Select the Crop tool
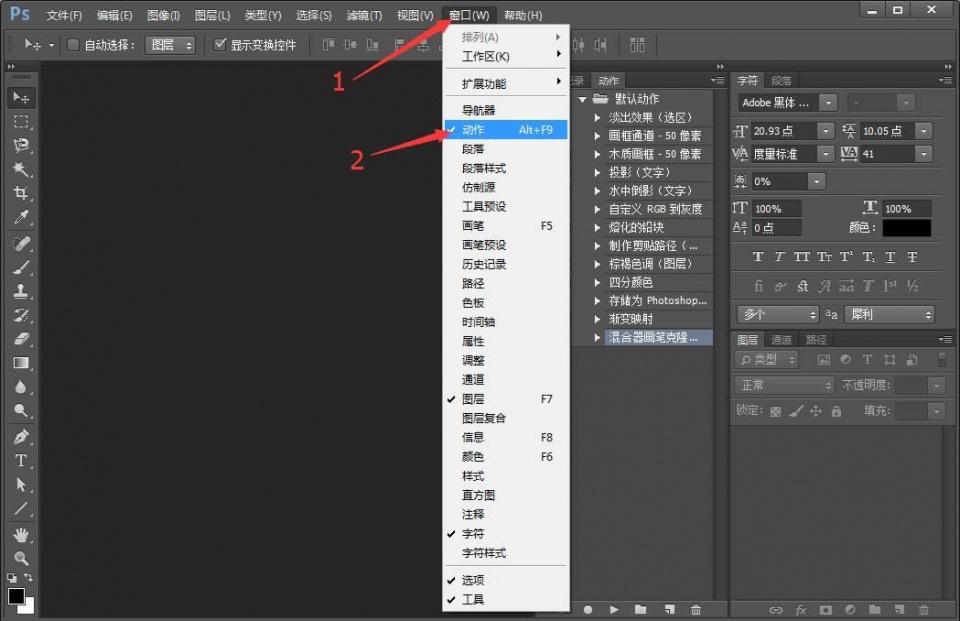960x621 pixels. (x=20, y=194)
